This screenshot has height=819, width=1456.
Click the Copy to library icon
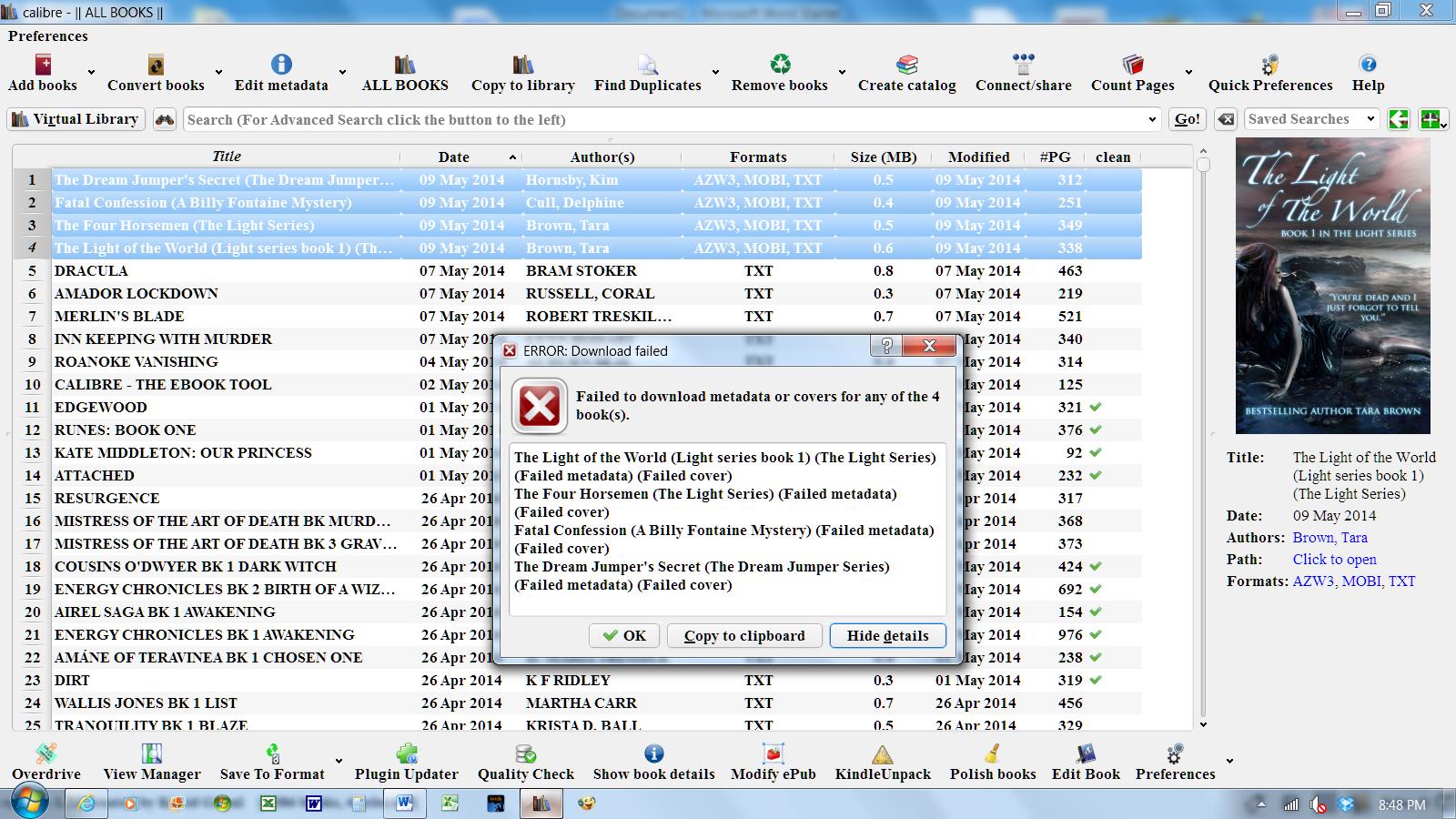coord(523,65)
